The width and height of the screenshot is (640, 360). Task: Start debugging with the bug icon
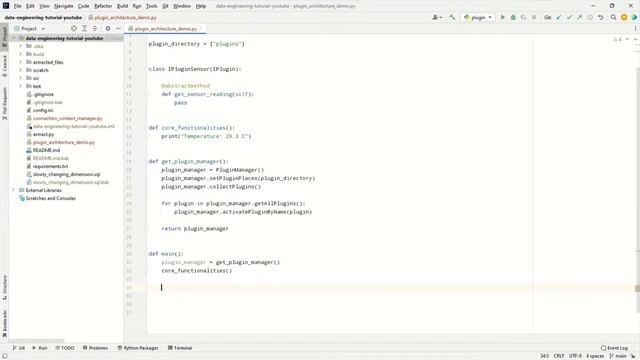tap(513, 18)
